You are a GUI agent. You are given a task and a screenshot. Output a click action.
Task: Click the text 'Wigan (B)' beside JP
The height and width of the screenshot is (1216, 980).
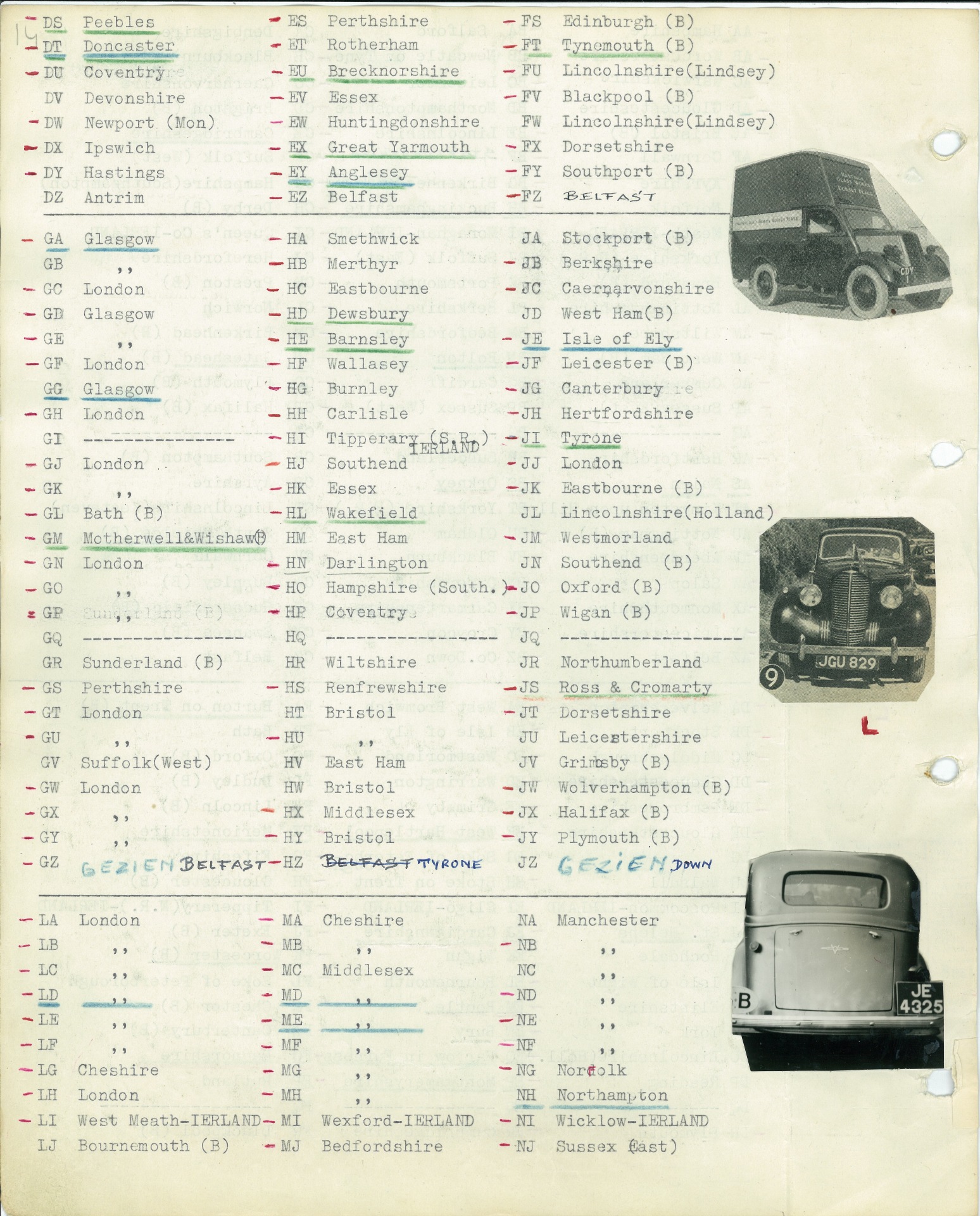(606, 613)
